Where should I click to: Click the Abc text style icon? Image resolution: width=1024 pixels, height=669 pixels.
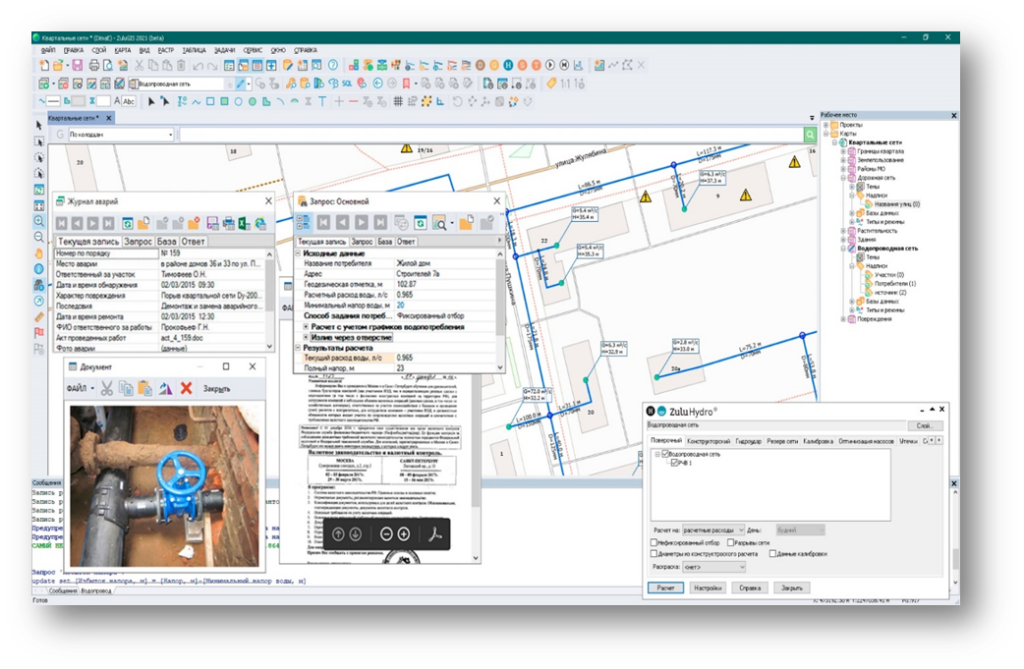tap(129, 101)
